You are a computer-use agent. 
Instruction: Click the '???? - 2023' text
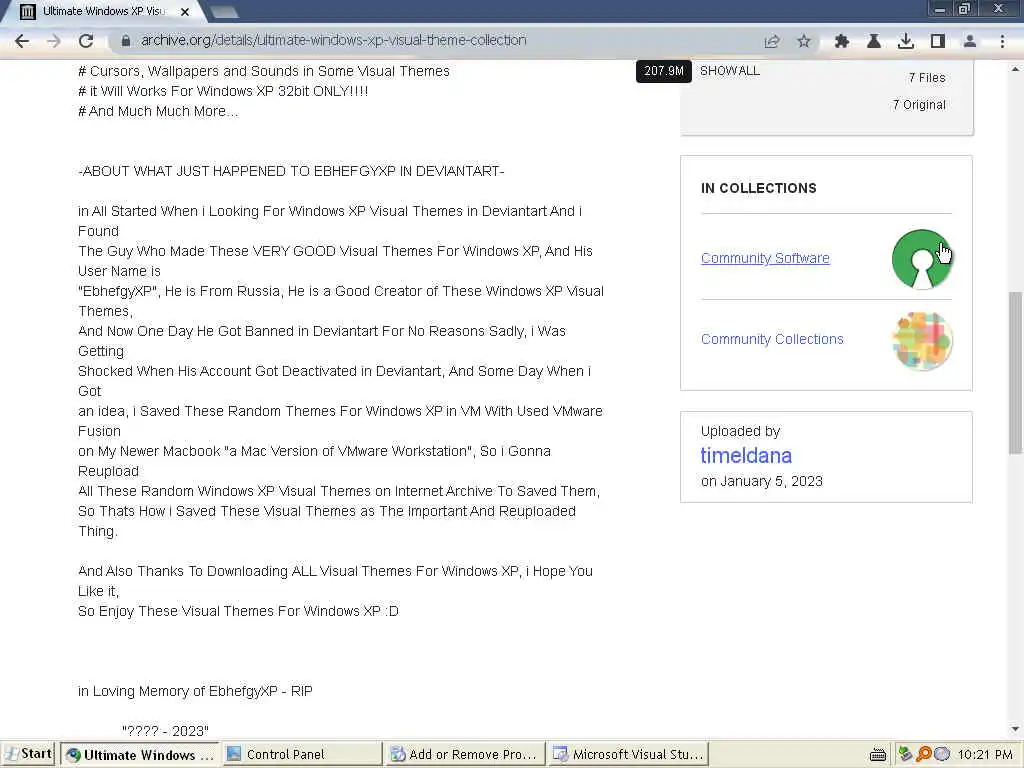click(x=165, y=731)
